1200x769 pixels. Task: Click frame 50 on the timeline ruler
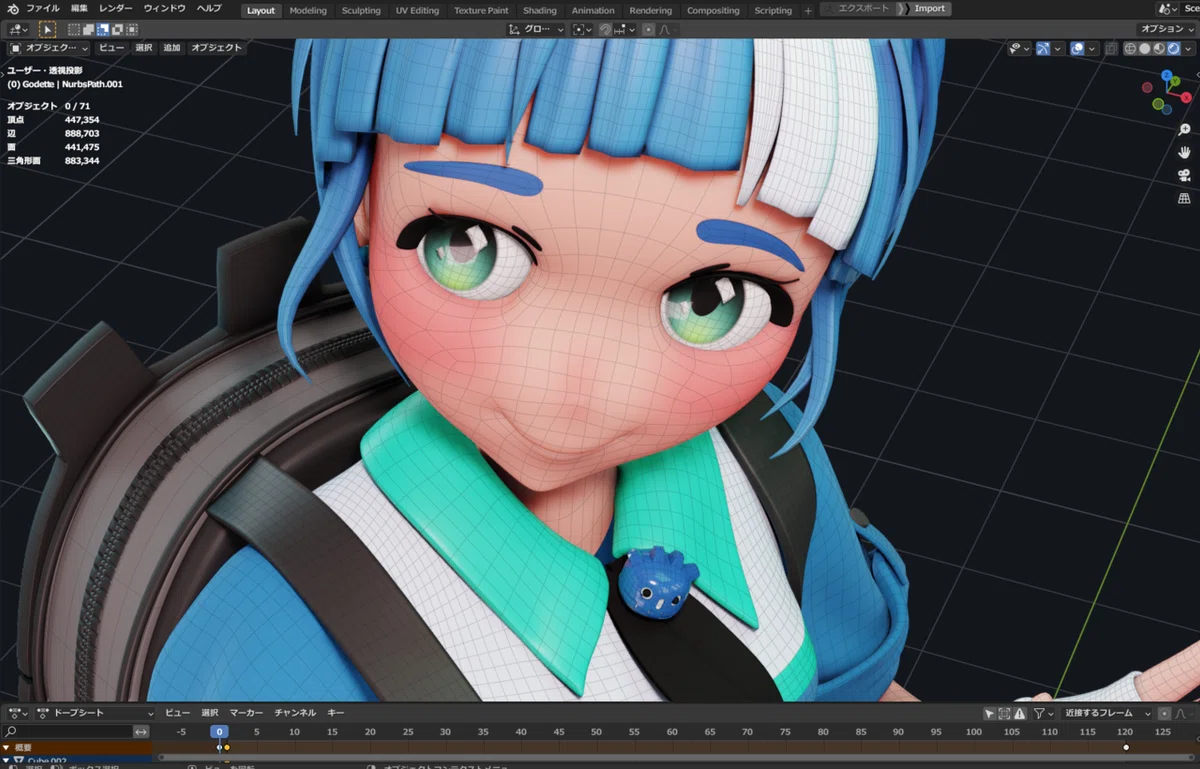597,732
